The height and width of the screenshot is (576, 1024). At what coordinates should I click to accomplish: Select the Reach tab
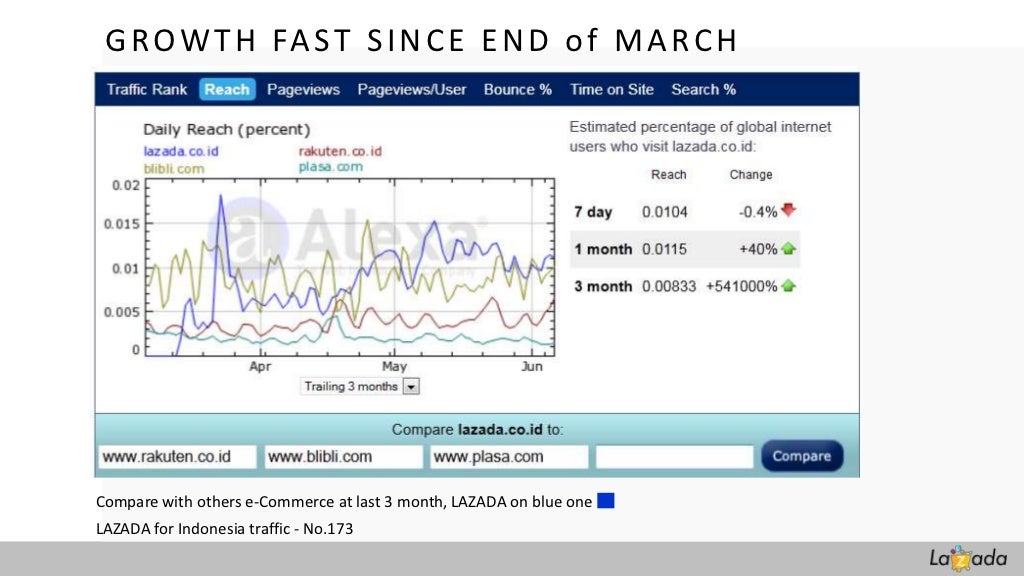pyautogui.click(x=227, y=89)
